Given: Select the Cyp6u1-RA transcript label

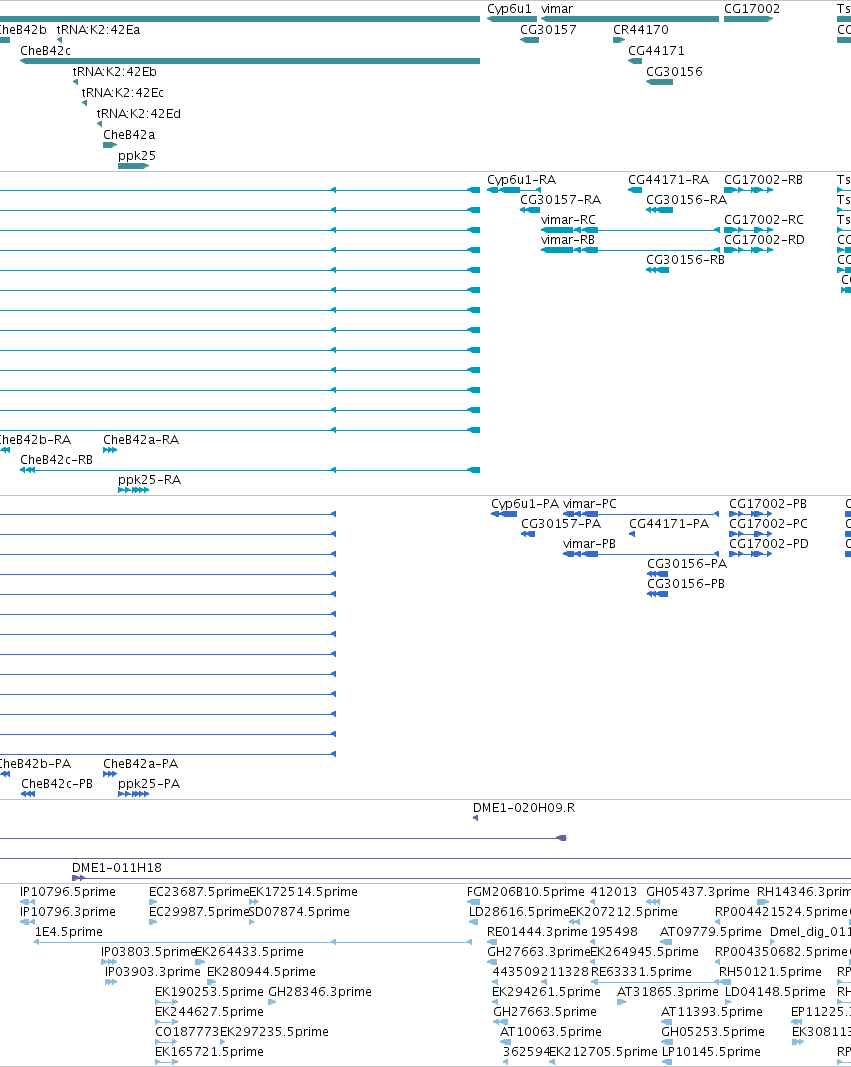Looking at the screenshot, I should tap(522, 180).
